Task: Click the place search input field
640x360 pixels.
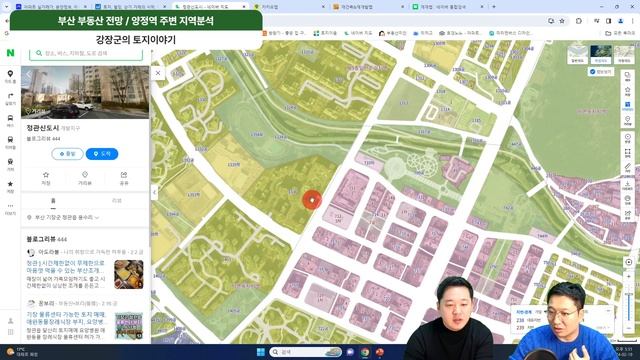Action: coord(86,53)
